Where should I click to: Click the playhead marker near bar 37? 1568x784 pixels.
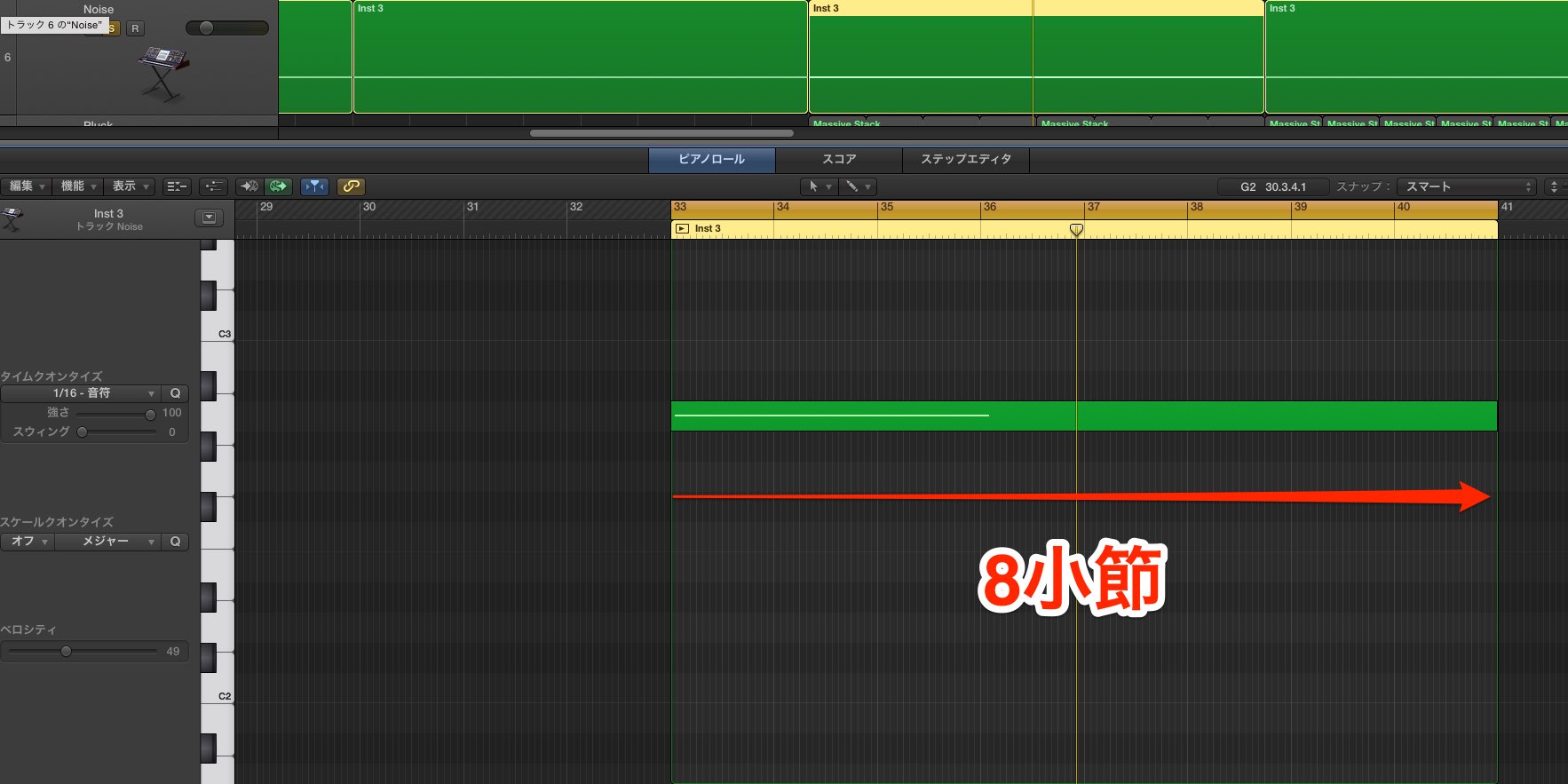click(x=1076, y=230)
